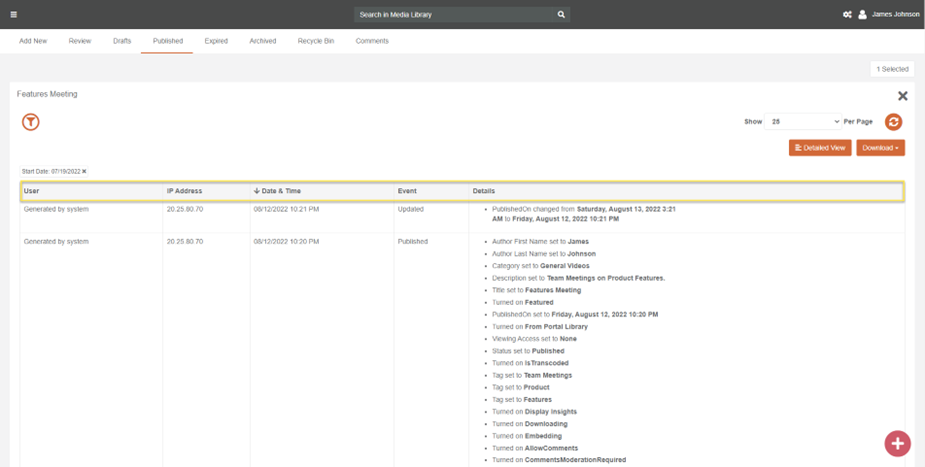
Task: Click the James Johnson username
Action: [895, 15]
